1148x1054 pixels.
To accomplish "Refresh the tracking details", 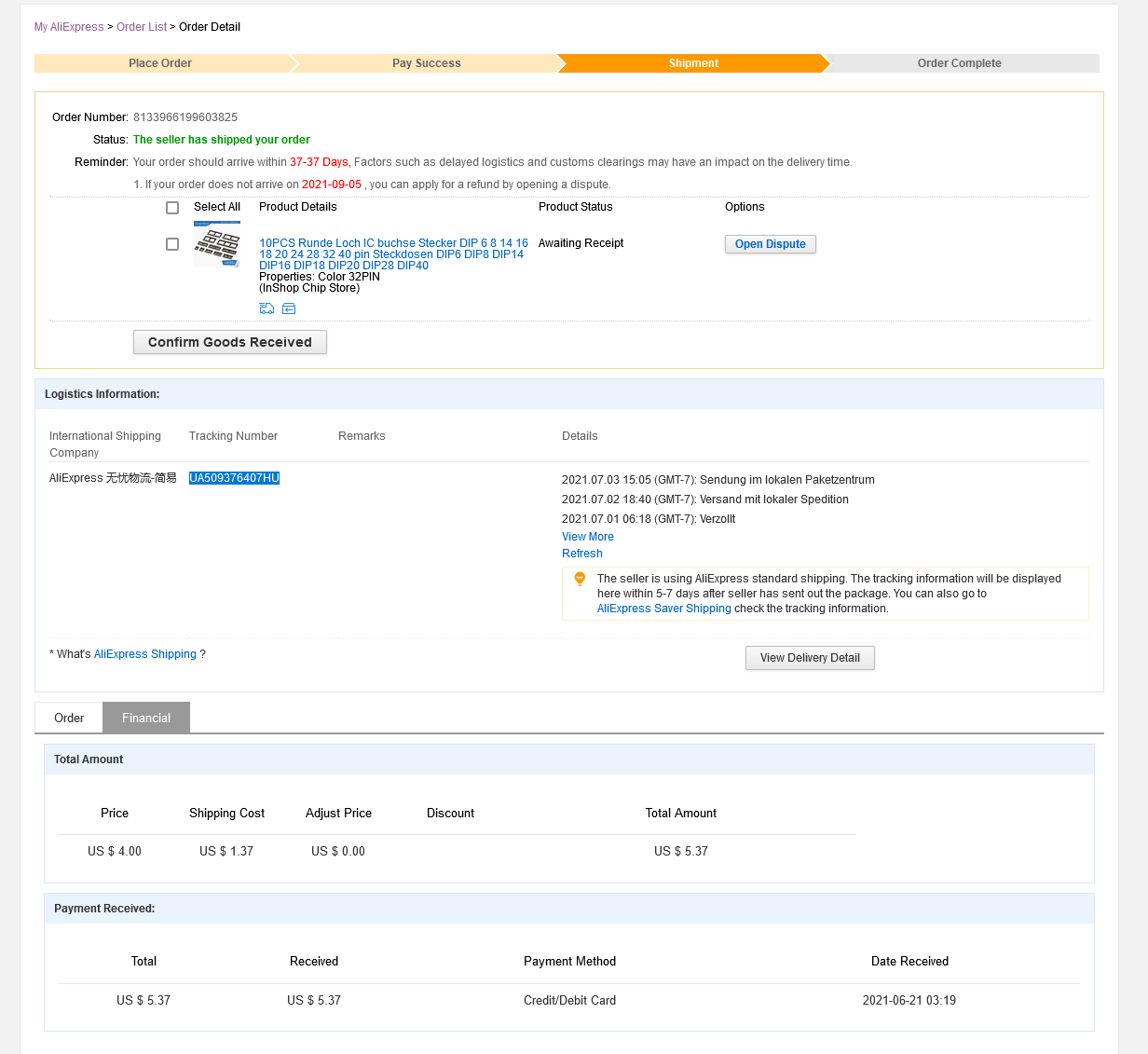I will click(x=582, y=554).
